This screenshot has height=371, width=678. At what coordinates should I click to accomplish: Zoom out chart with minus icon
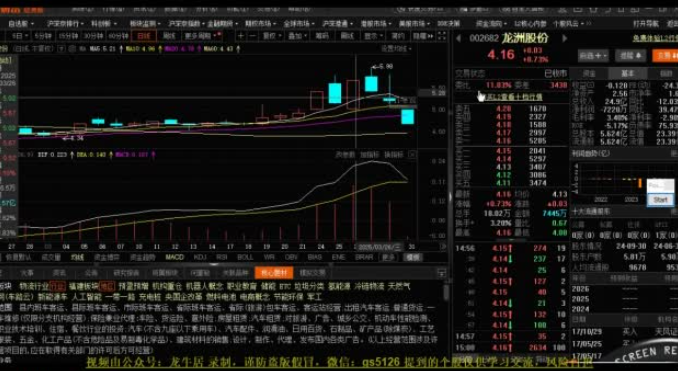pos(252,36)
